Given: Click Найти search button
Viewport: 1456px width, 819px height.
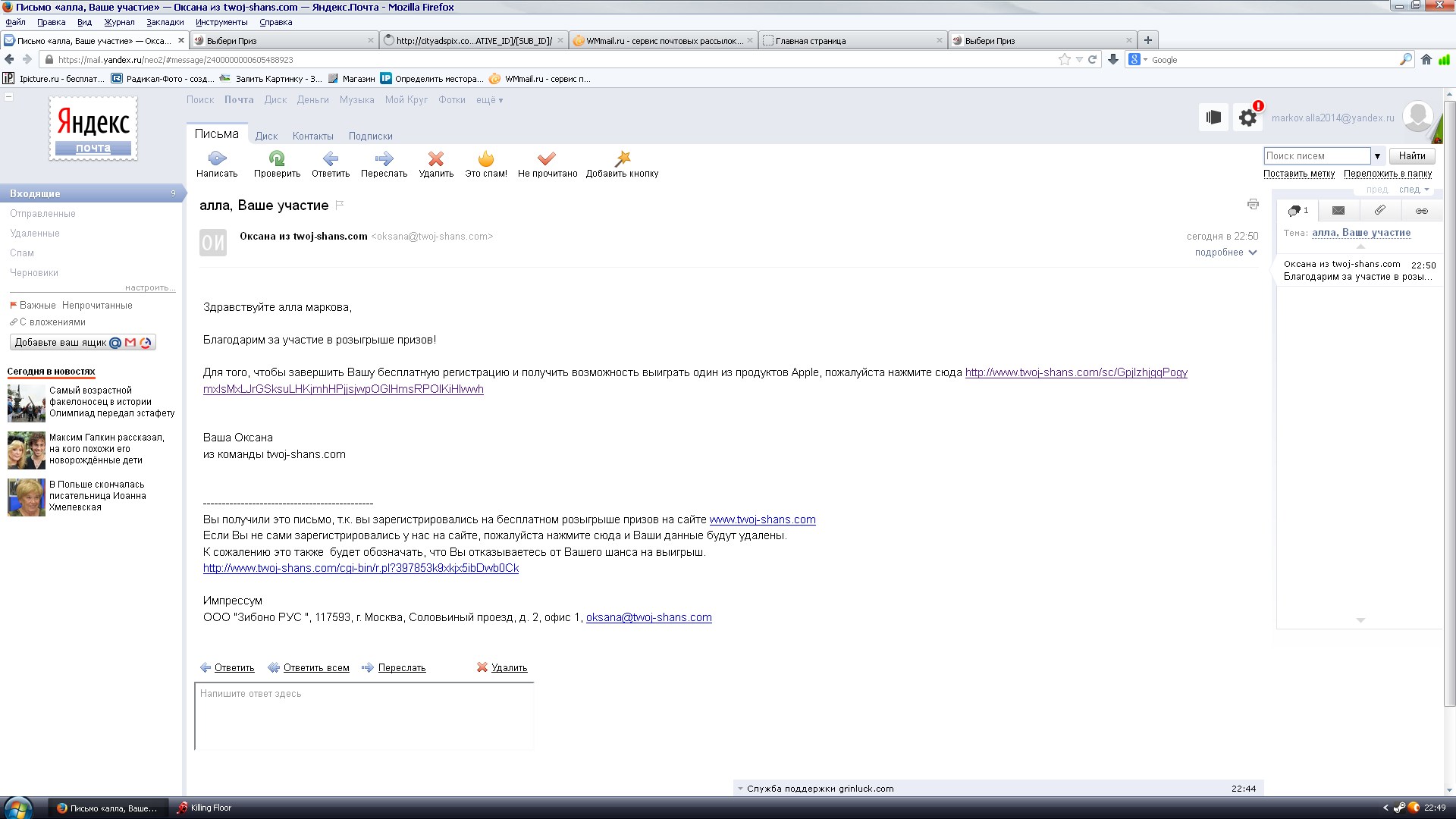Looking at the screenshot, I should click(x=1411, y=156).
